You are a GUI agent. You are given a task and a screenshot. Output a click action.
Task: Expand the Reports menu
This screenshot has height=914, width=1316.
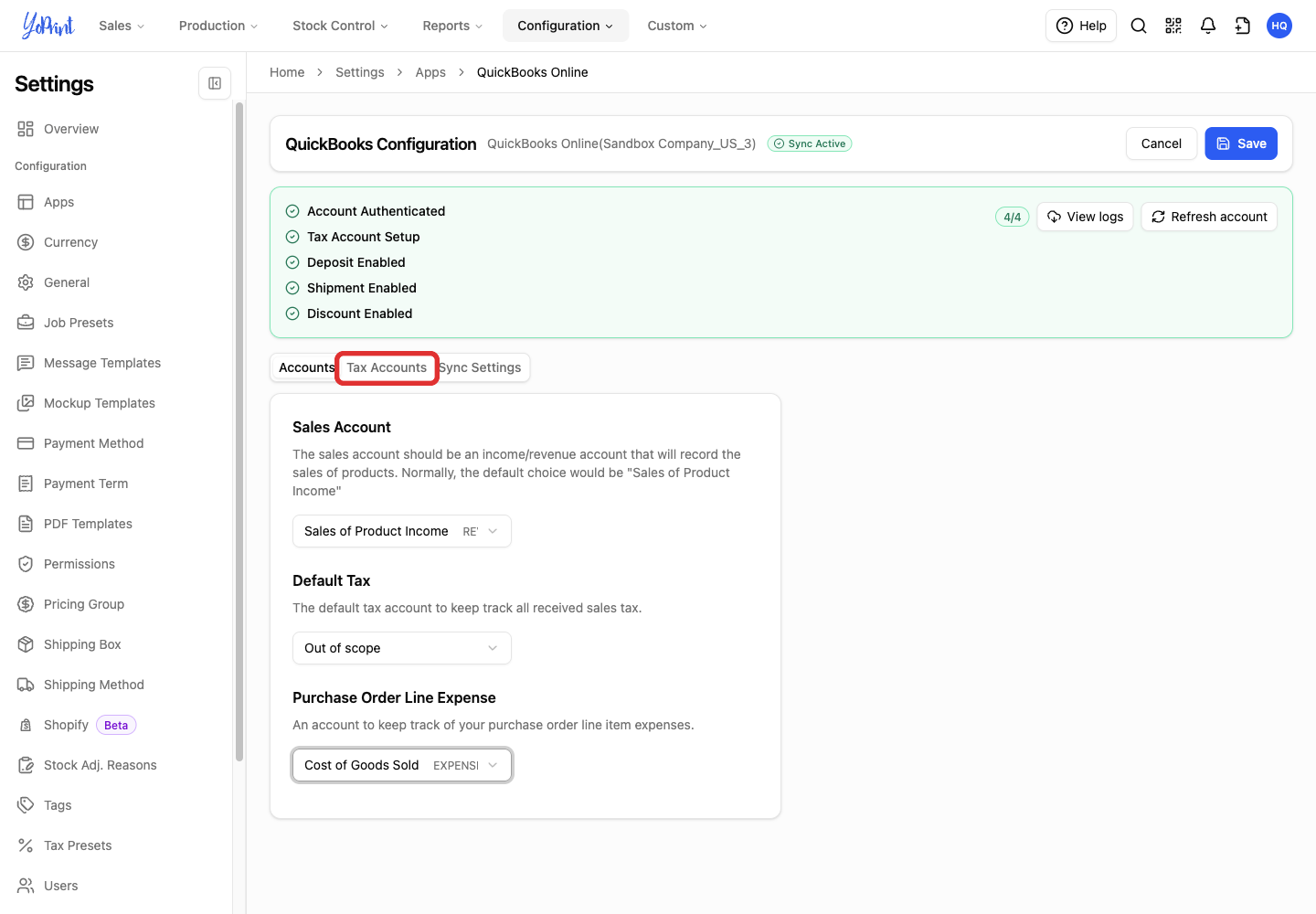pyautogui.click(x=452, y=26)
